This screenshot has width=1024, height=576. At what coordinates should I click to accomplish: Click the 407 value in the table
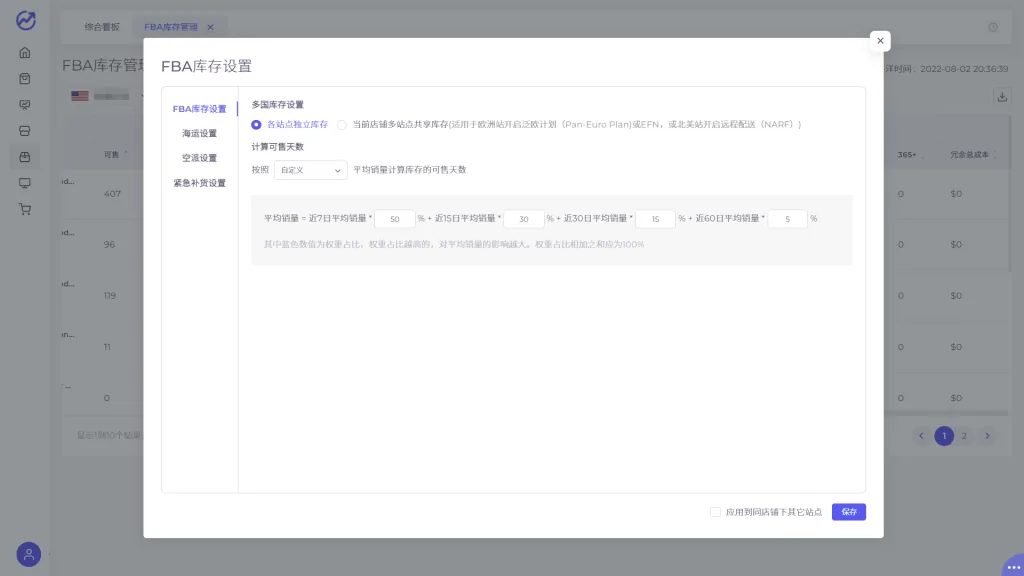(x=112, y=194)
